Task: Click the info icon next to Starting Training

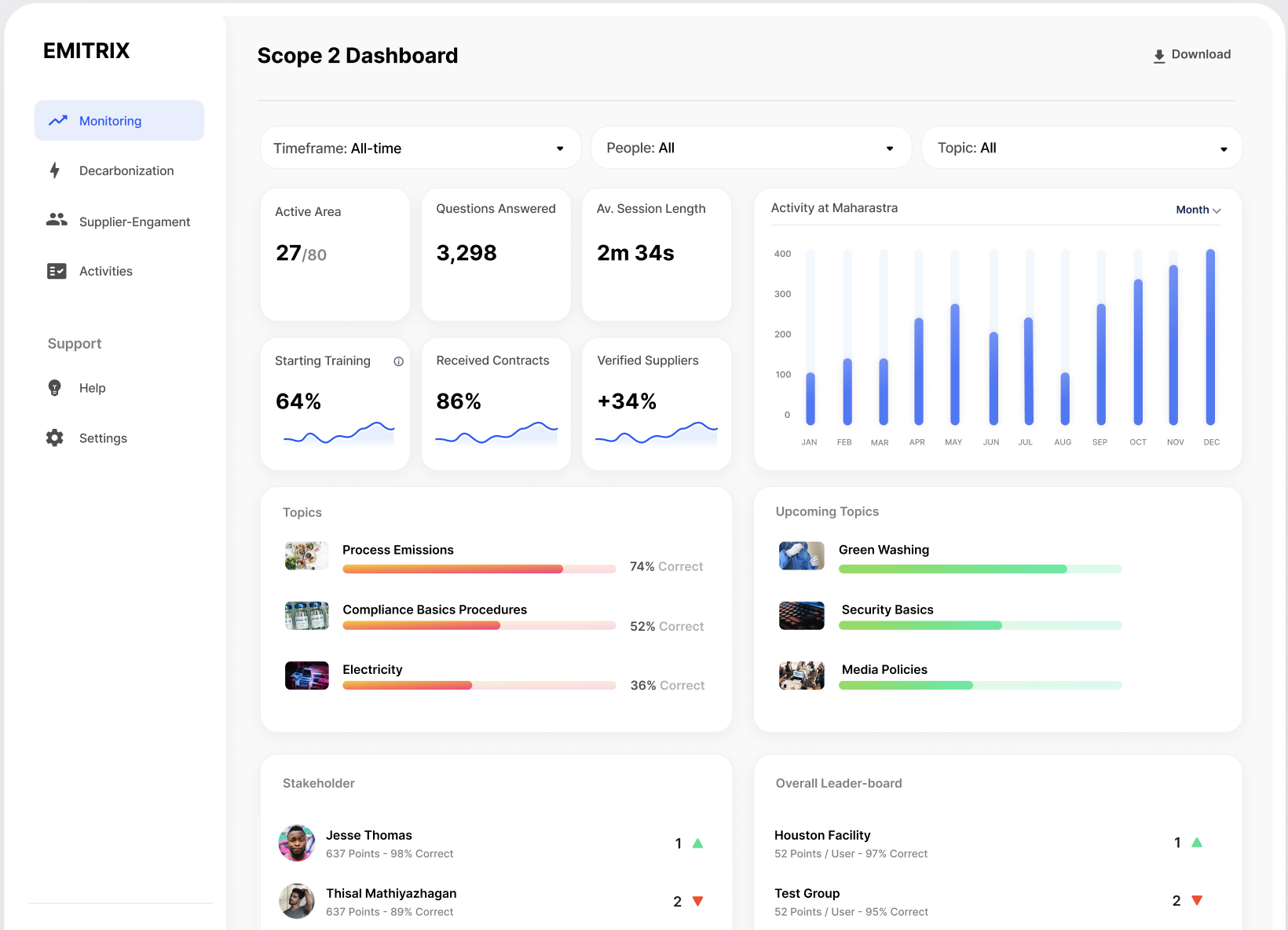Action: click(398, 361)
